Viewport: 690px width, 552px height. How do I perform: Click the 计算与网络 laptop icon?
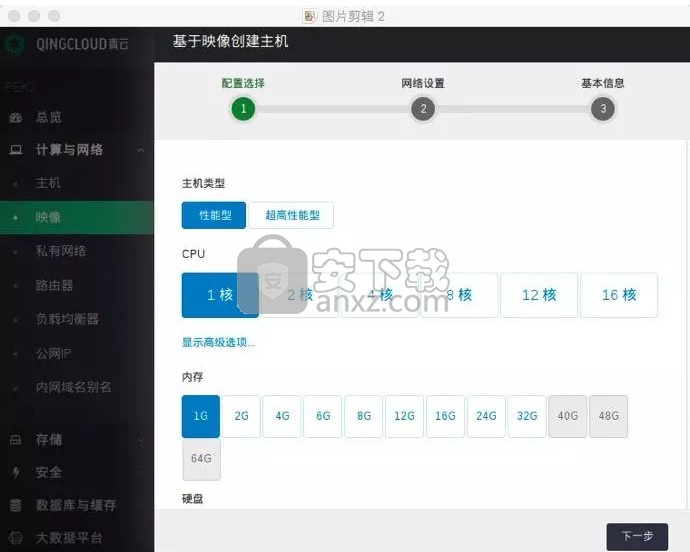click(16, 150)
